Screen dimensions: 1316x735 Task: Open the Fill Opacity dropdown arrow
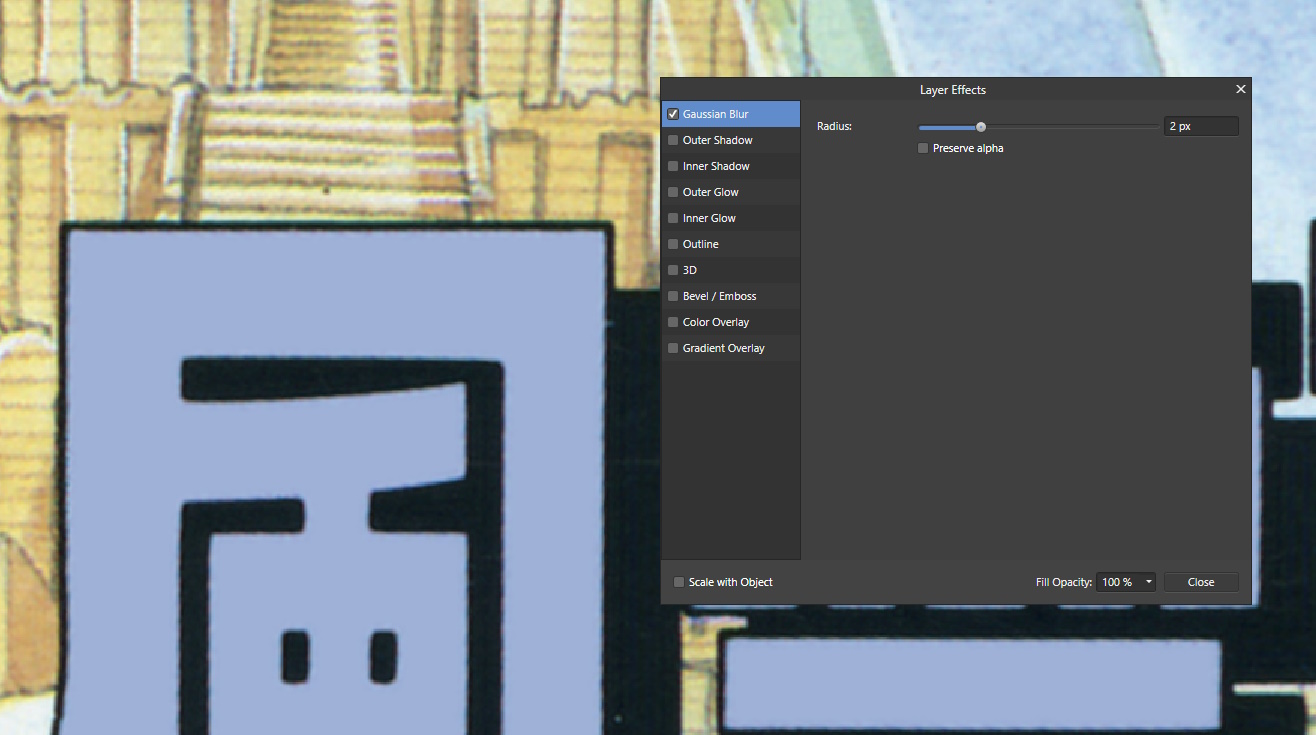point(1148,582)
